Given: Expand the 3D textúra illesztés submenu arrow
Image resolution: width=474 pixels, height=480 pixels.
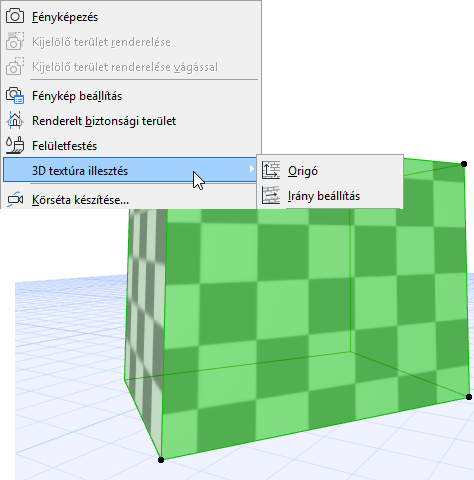Looking at the screenshot, I should [251, 169].
